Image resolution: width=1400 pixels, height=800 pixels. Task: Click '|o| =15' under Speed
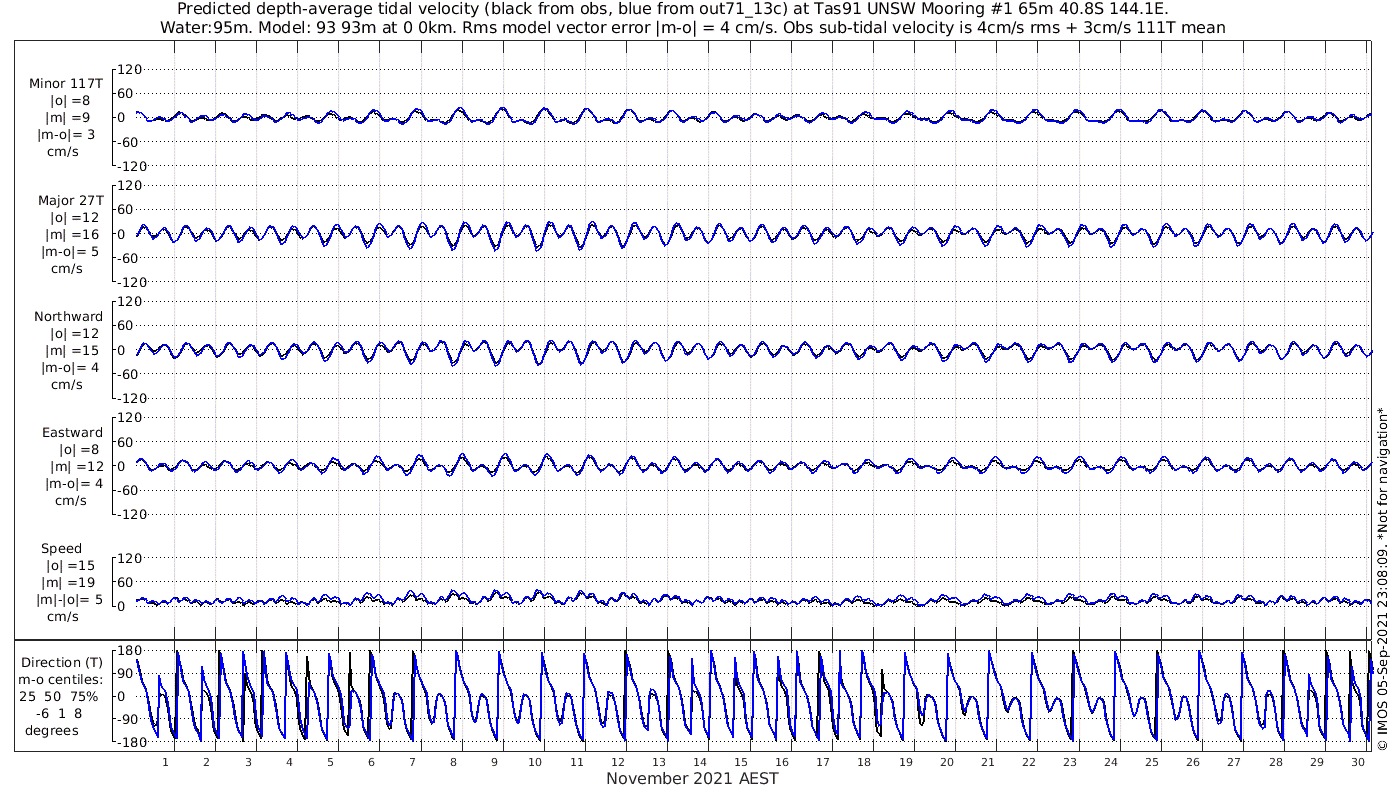coord(72,566)
